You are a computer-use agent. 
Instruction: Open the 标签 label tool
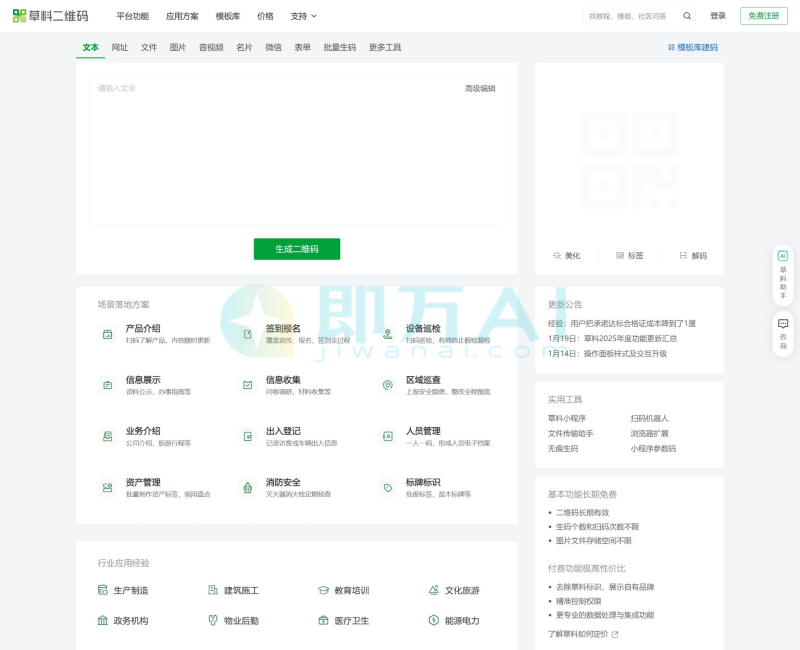pyautogui.click(x=630, y=256)
